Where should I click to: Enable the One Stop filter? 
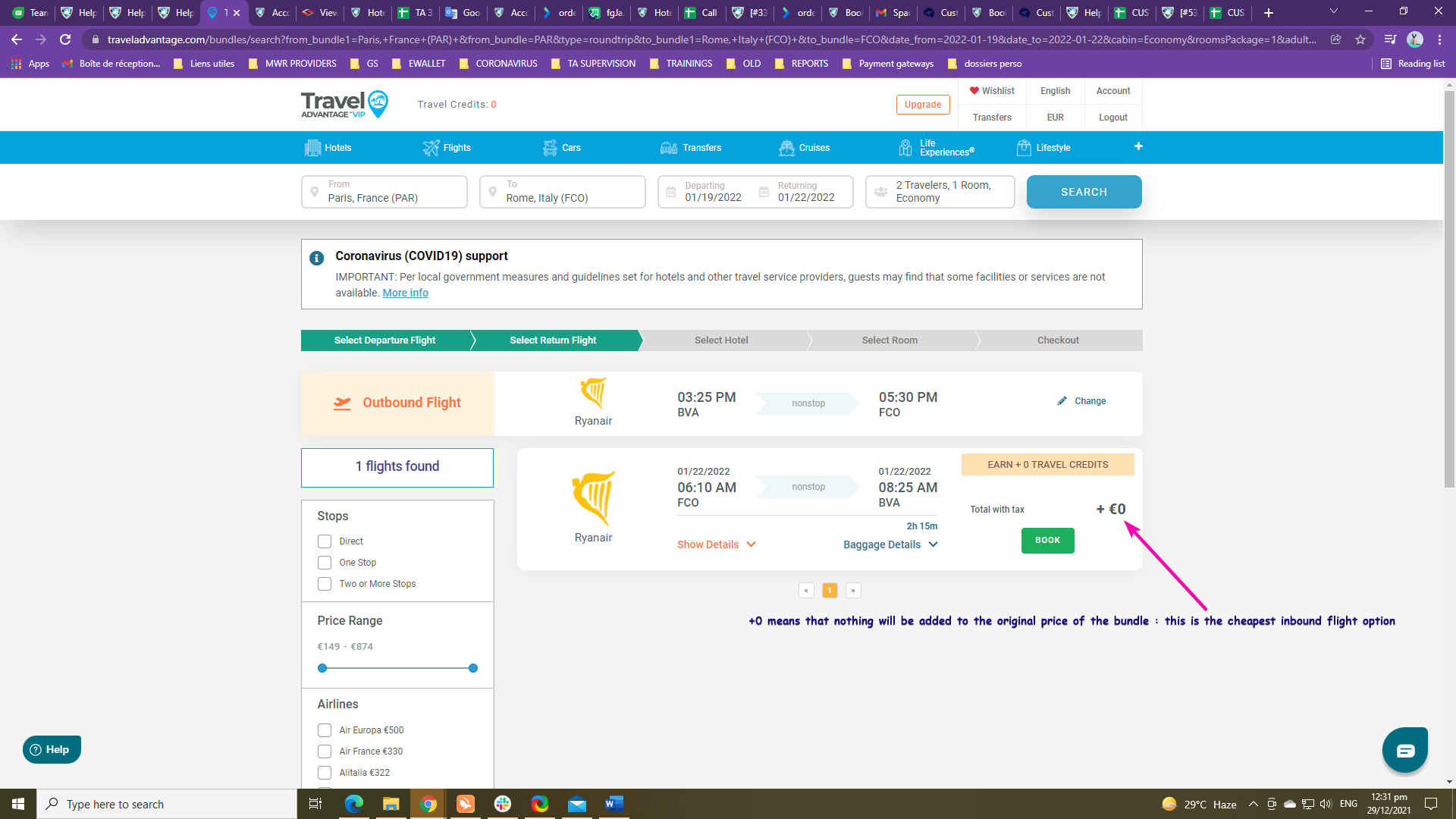[325, 563]
